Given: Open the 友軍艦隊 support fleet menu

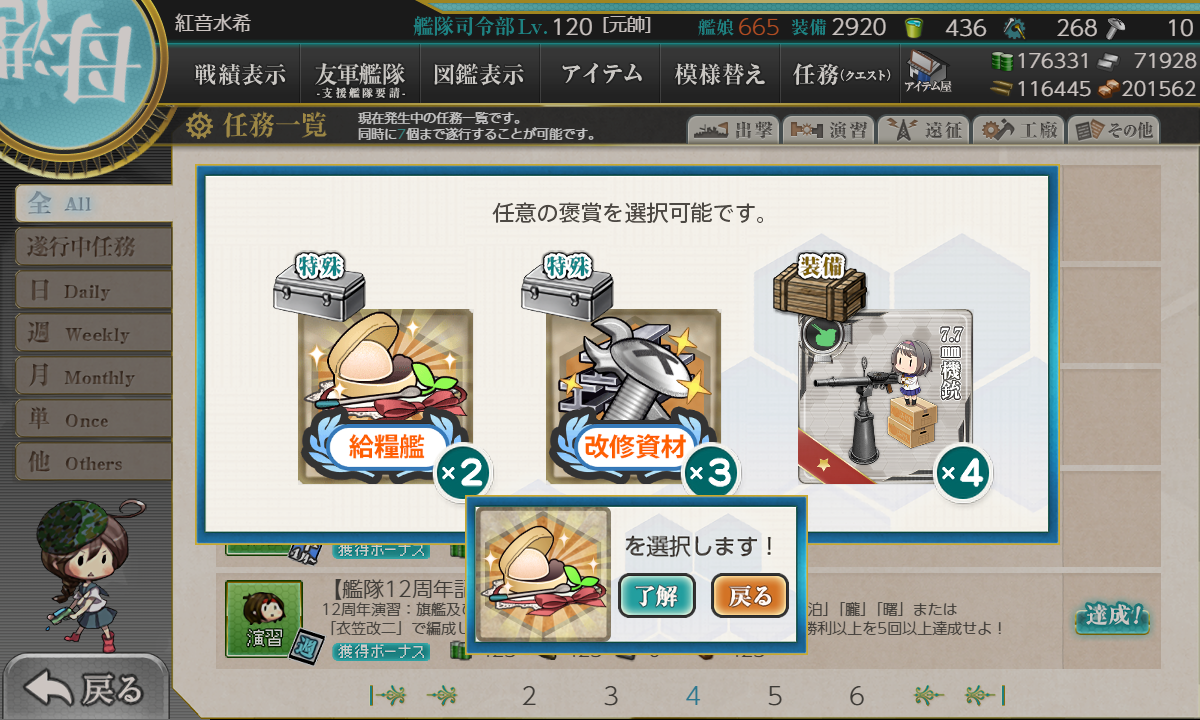Looking at the screenshot, I should (x=360, y=75).
